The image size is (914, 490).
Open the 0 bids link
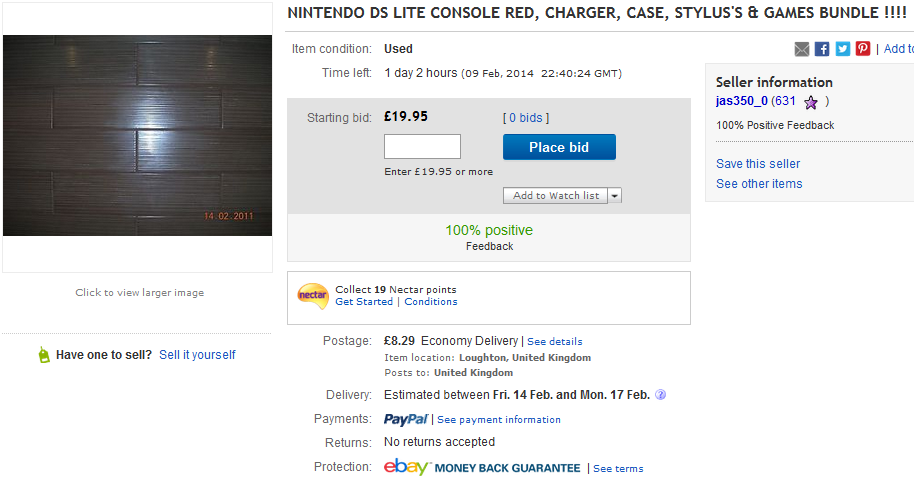tap(526, 118)
